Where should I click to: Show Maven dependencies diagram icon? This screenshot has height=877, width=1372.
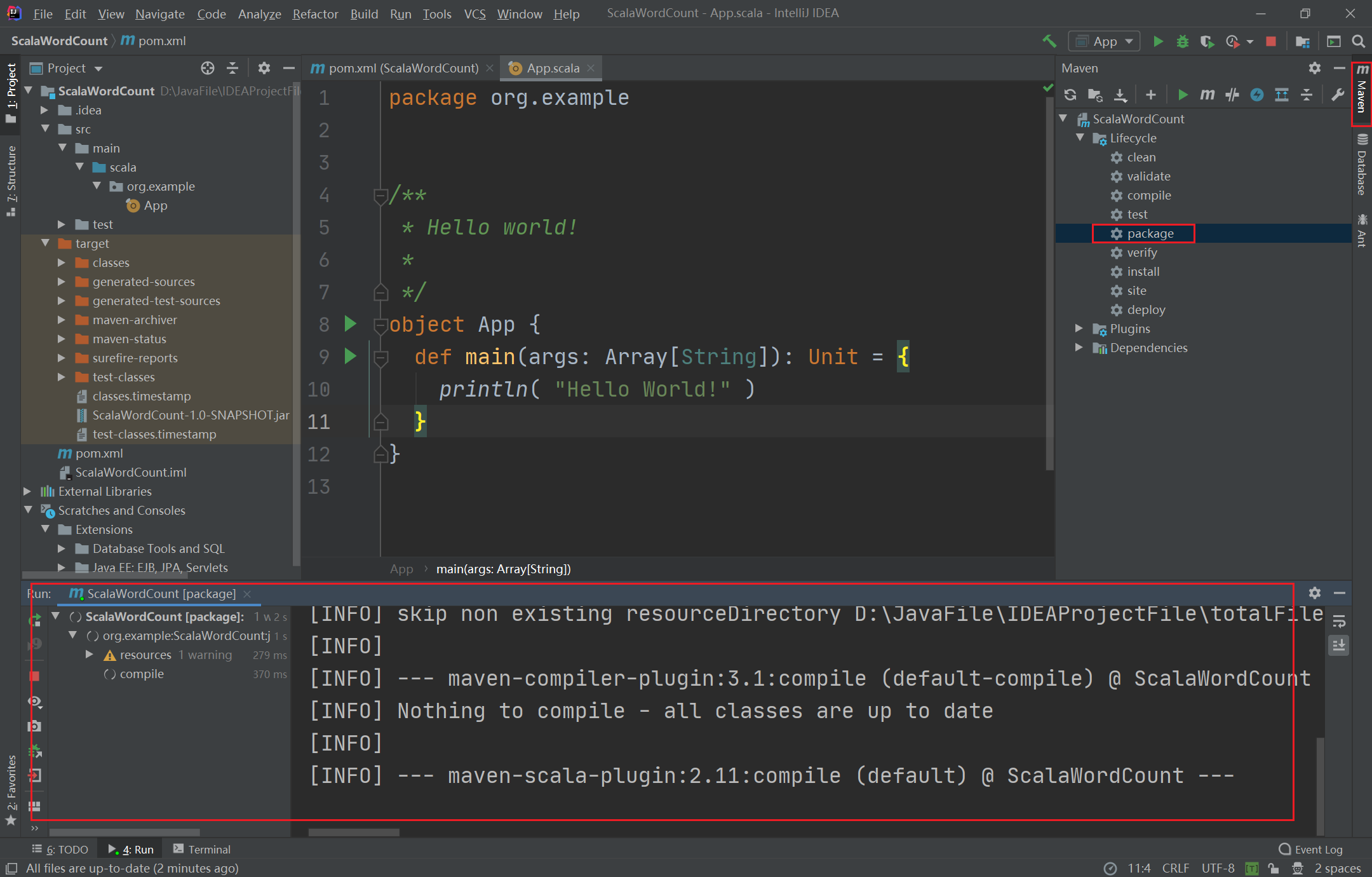(1282, 95)
